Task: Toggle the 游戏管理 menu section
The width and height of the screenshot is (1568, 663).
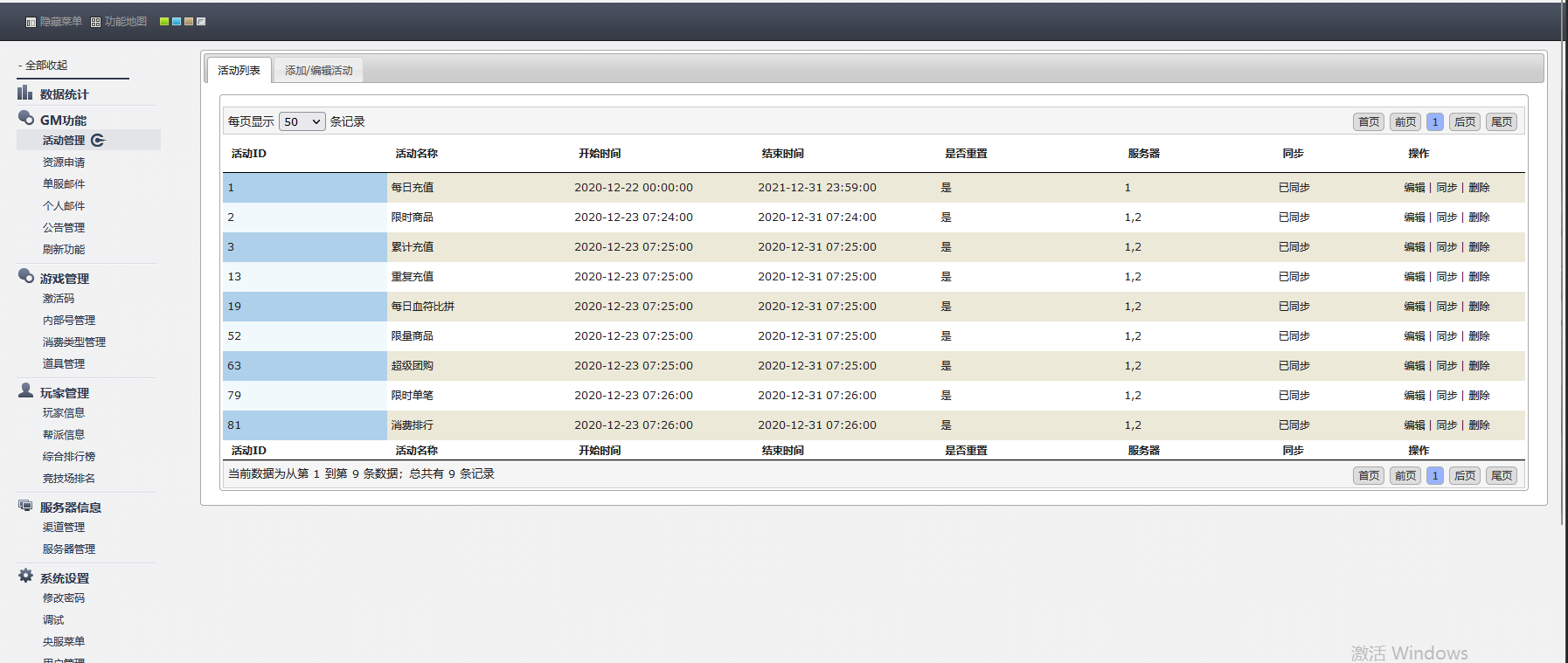Action: pyautogui.click(x=64, y=279)
